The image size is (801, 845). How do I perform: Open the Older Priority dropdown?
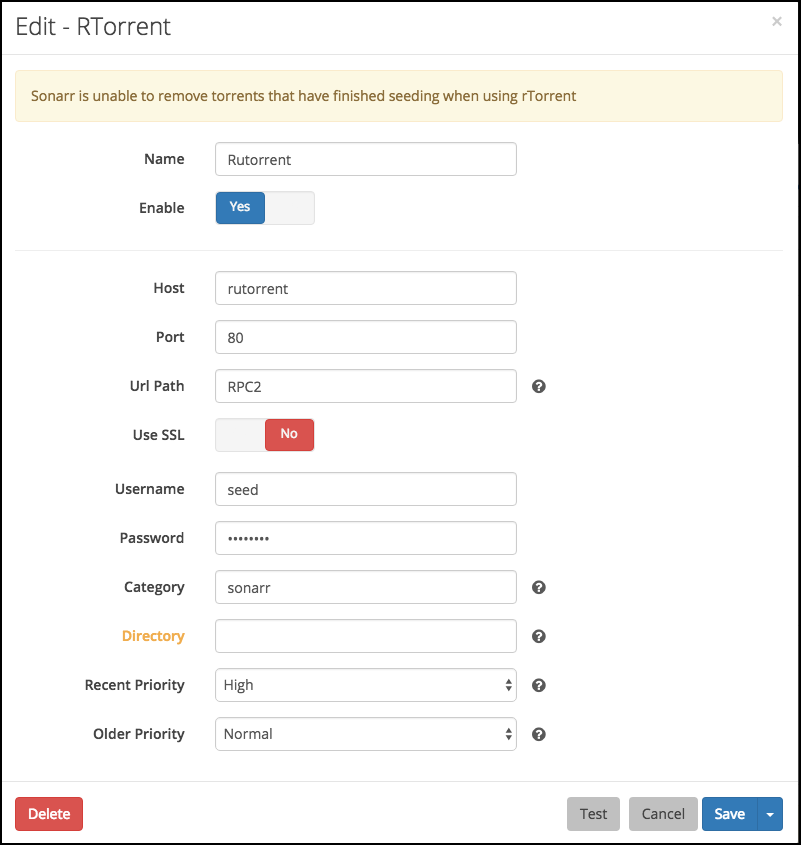click(x=365, y=734)
